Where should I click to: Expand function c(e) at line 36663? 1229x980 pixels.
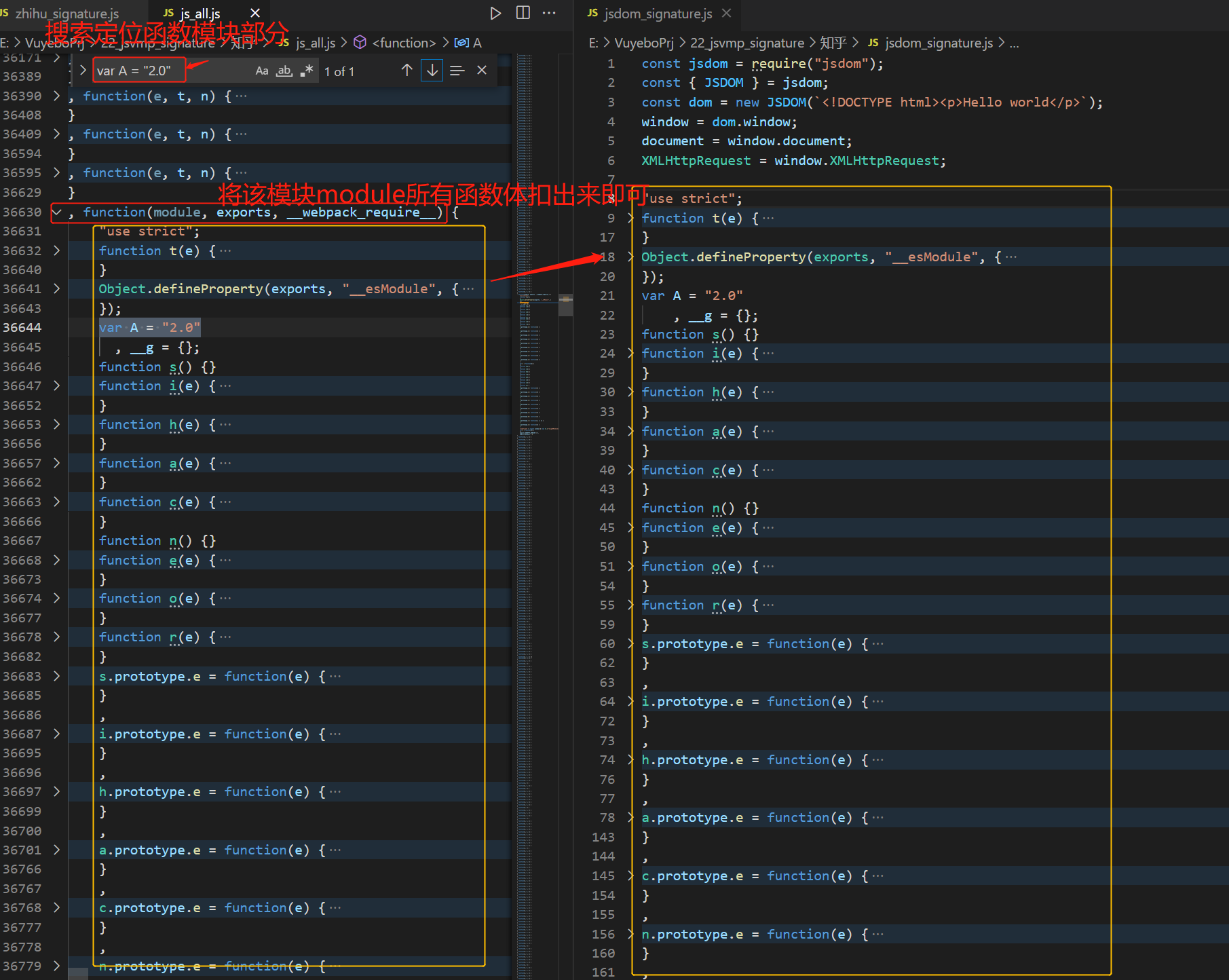(x=57, y=502)
